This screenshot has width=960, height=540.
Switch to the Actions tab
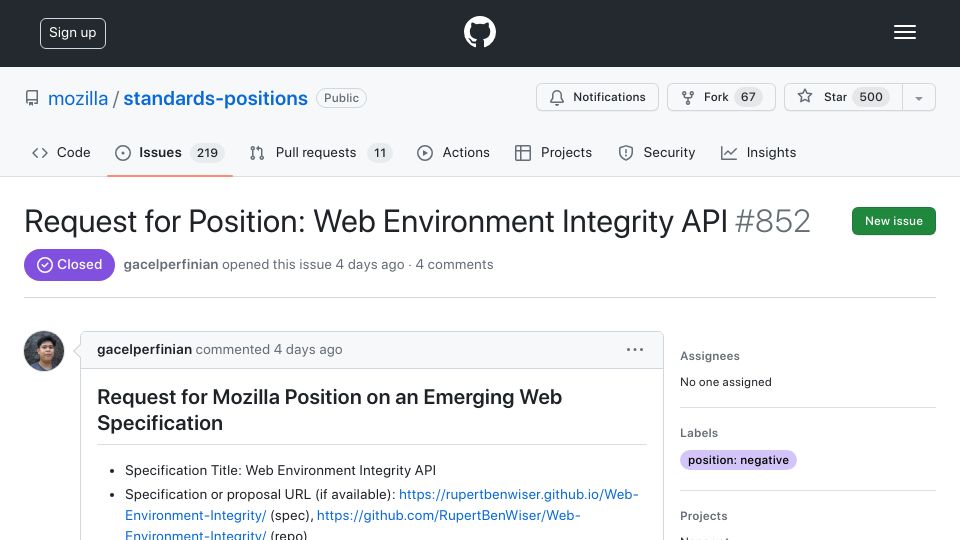453,152
